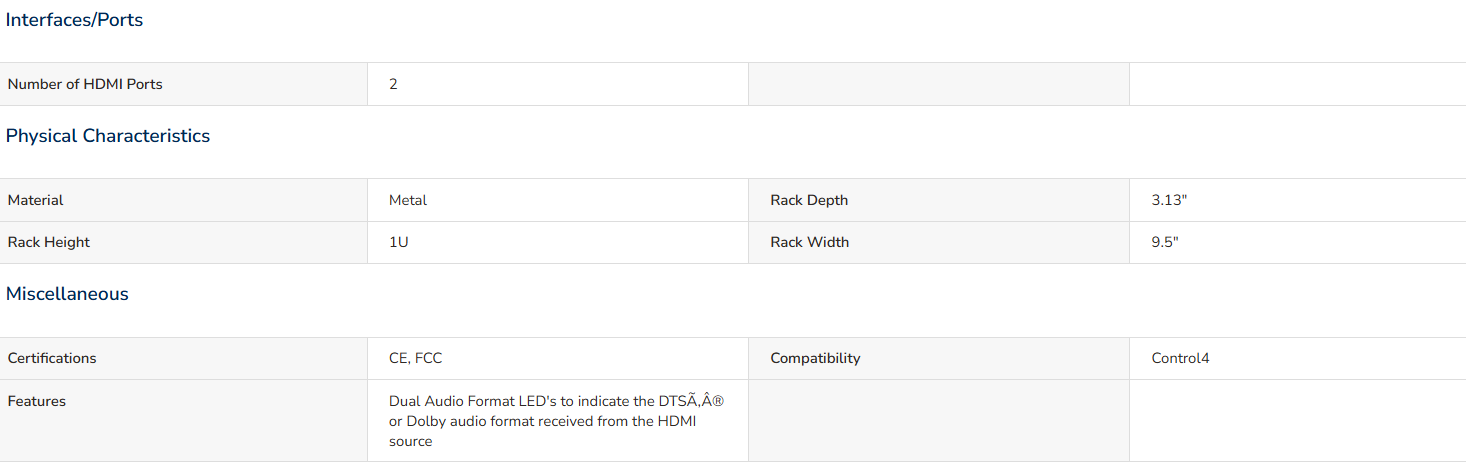This screenshot has width=1466, height=462.
Task: Select the Material label cell
Action: pos(184,200)
